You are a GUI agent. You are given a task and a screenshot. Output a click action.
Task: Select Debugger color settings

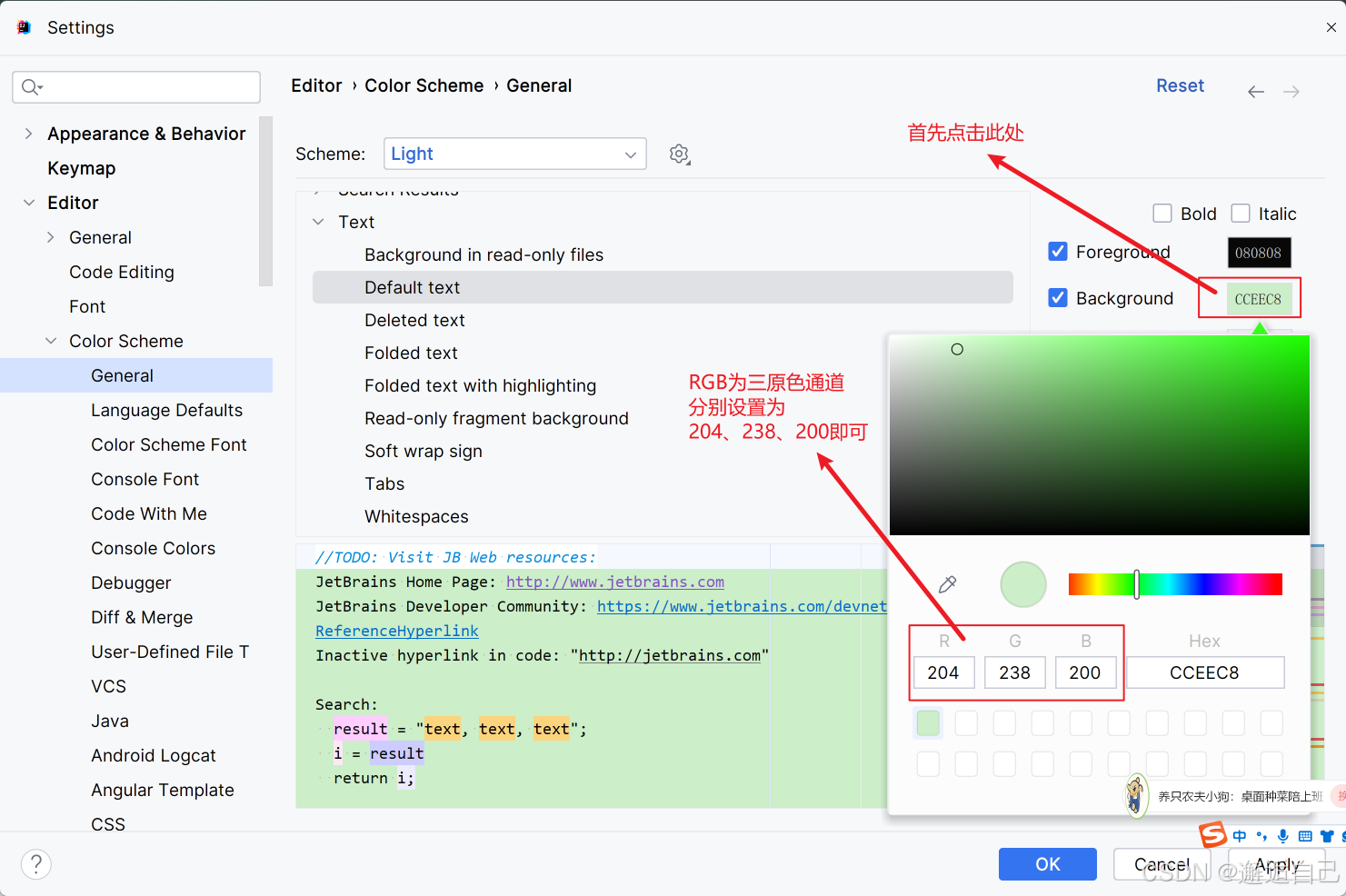pos(131,582)
